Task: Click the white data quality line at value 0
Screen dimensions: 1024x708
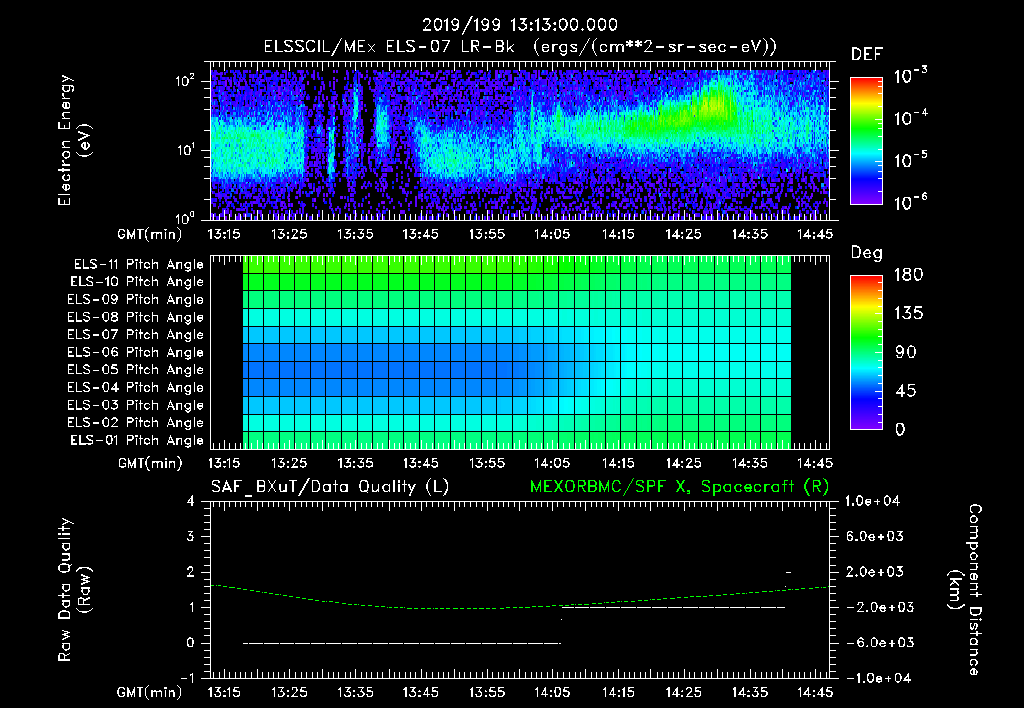Action: click(402, 643)
